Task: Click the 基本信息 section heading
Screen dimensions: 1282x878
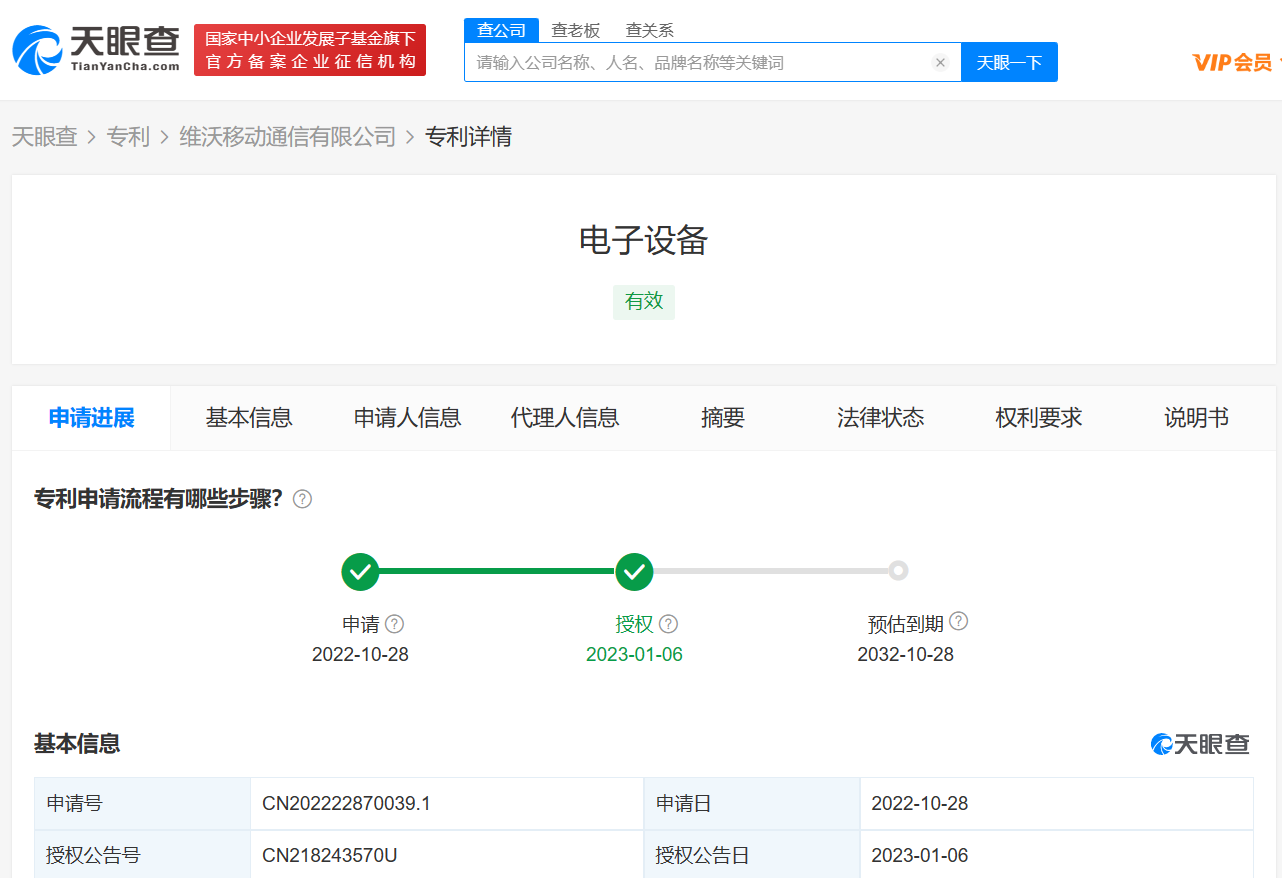Action: click(77, 743)
